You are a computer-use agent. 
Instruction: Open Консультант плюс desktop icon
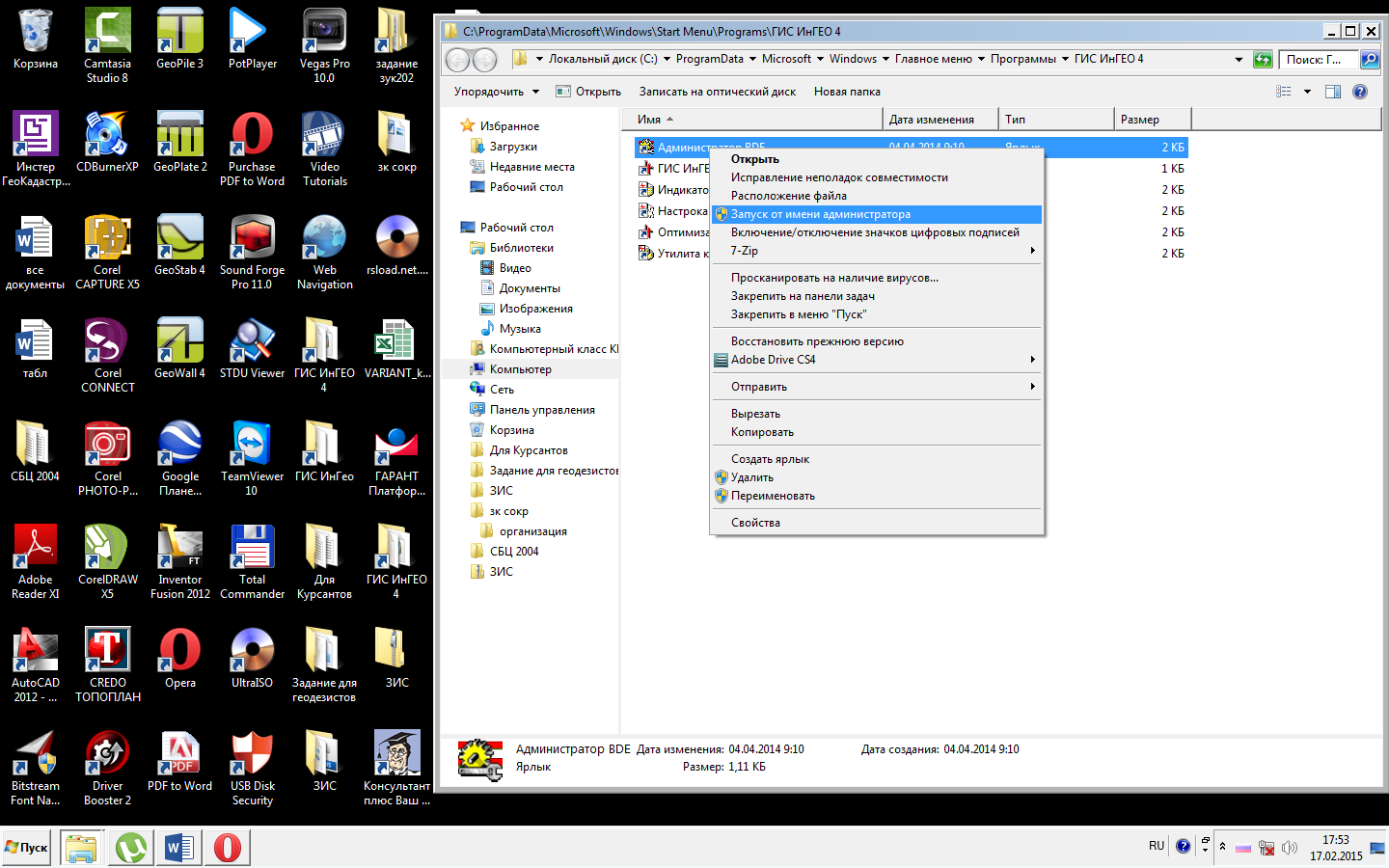tap(396, 768)
